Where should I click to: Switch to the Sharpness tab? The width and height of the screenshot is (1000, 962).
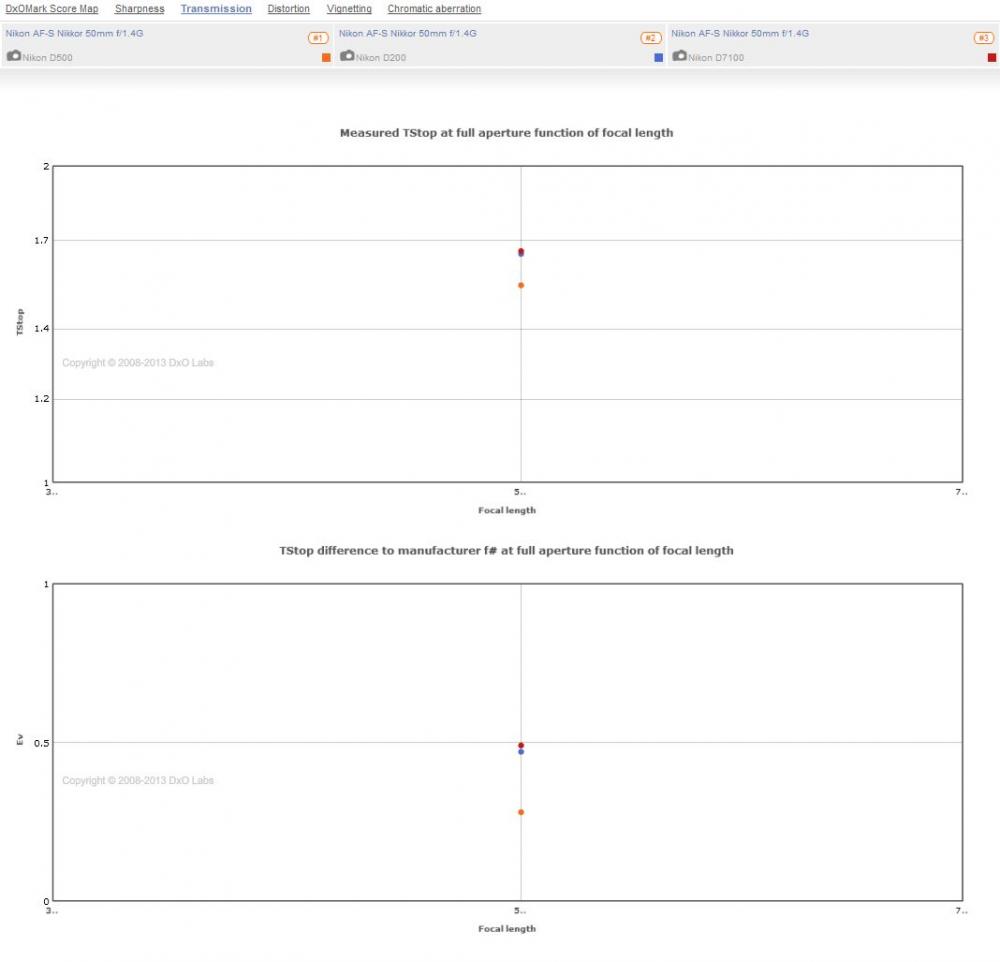140,9
